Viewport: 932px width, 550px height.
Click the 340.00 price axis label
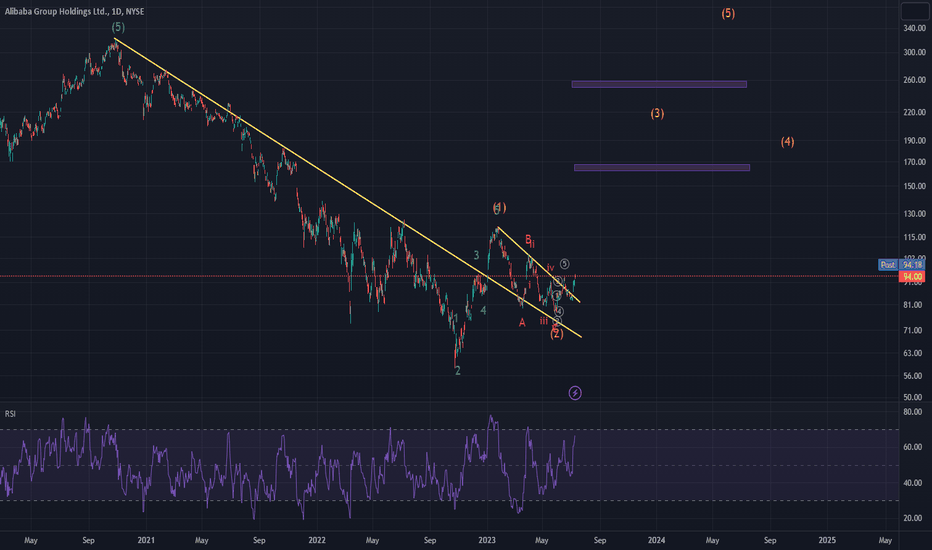pos(914,28)
